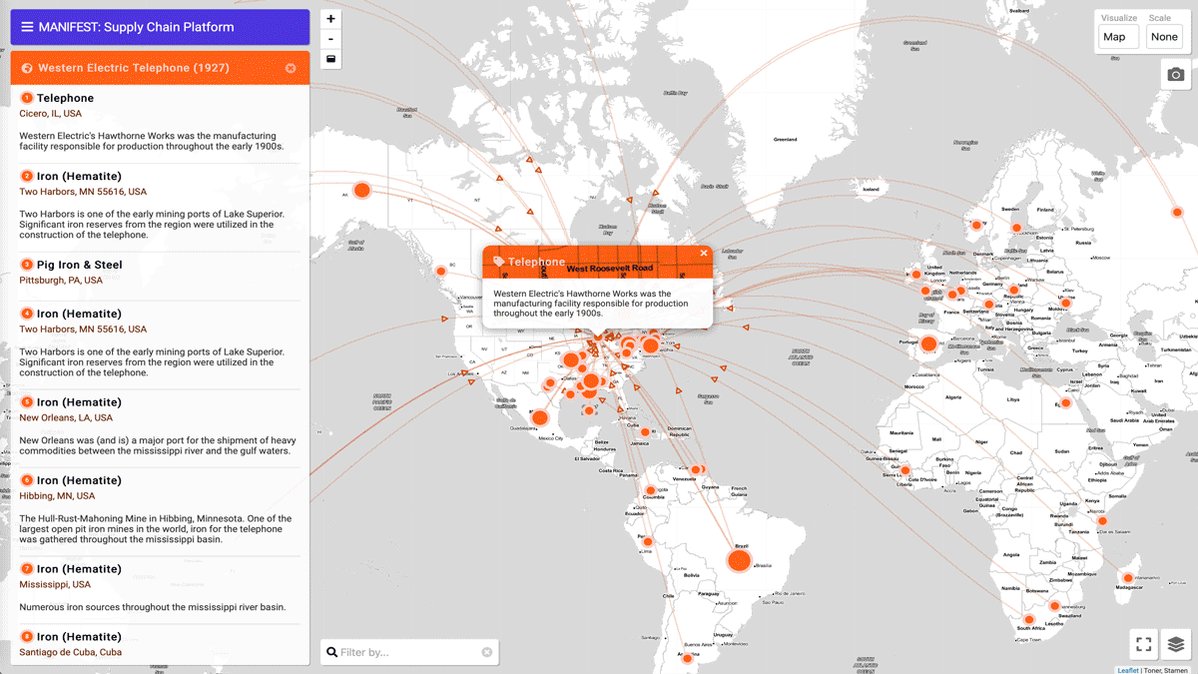Open the Scale None dropdown

(1164, 37)
